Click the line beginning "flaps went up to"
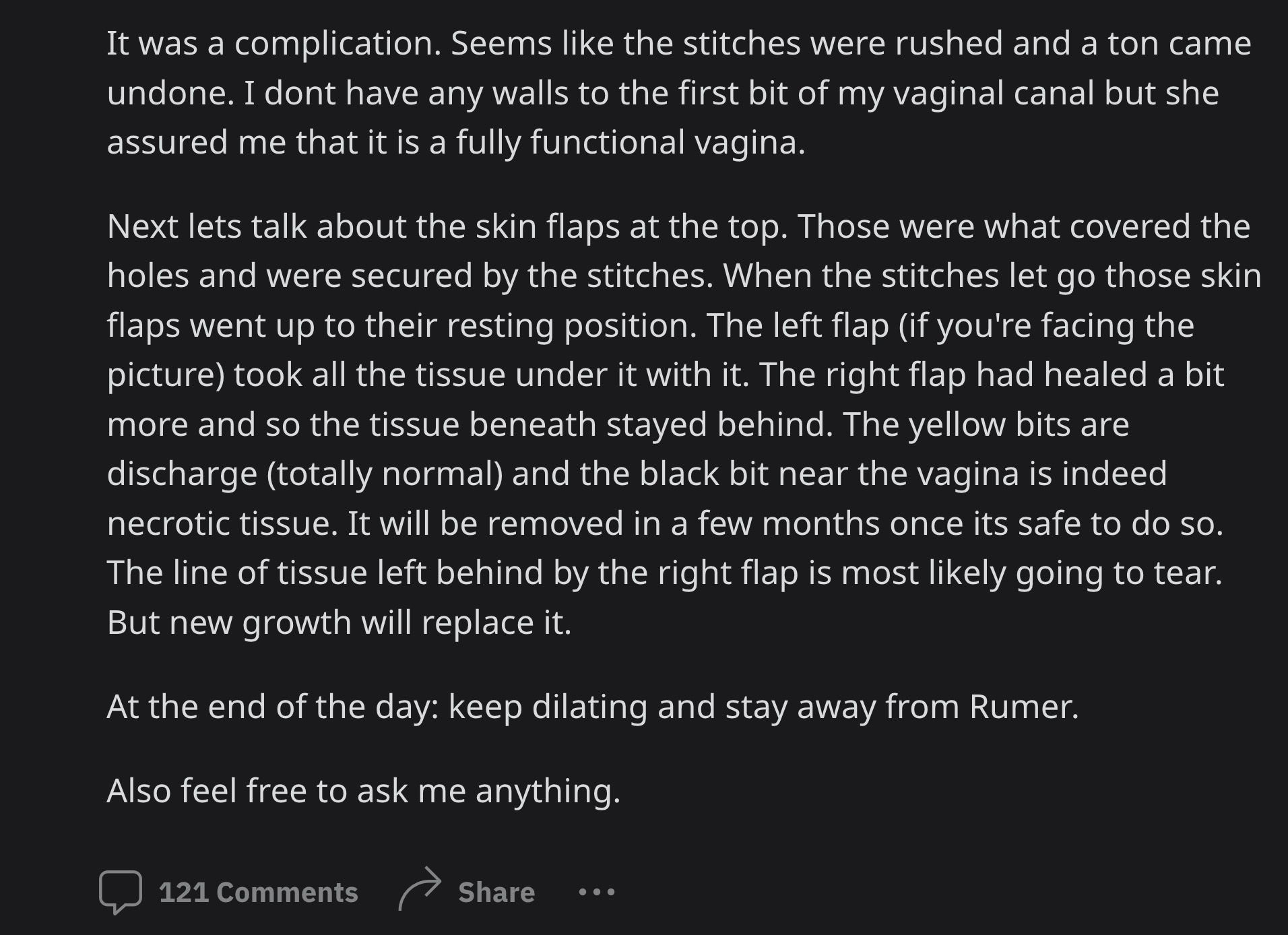1288x935 pixels. click(x=650, y=326)
